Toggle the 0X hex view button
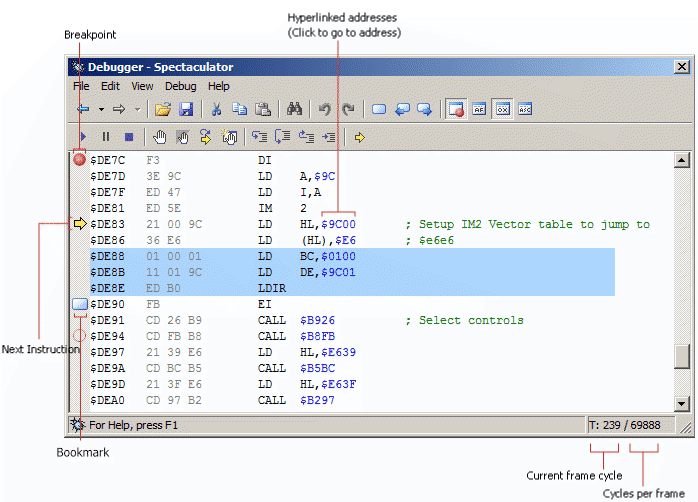Image resolution: width=698 pixels, height=502 pixels. [x=503, y=109]
